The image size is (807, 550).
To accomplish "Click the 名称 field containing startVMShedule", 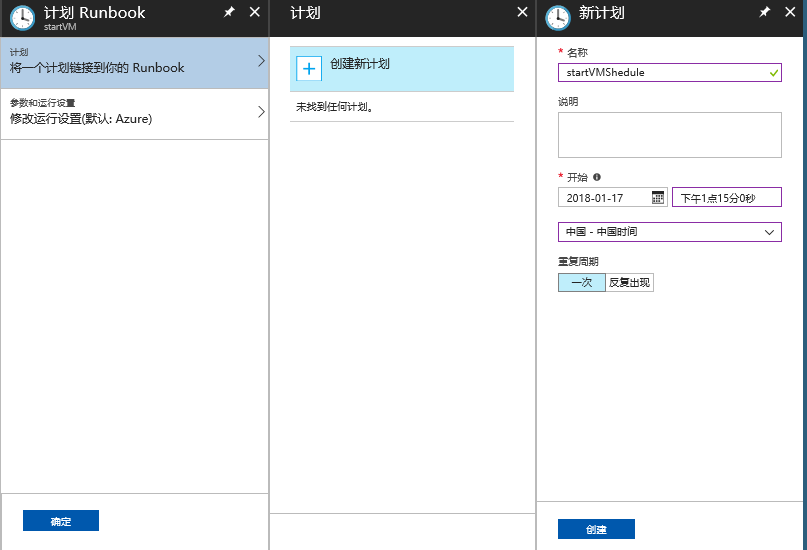I will (660, 72).
